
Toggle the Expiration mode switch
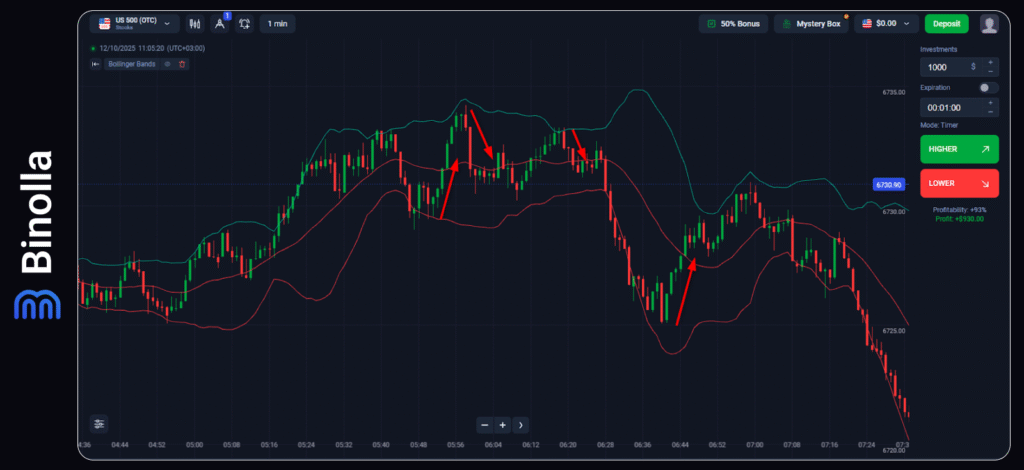coord(988,88)
